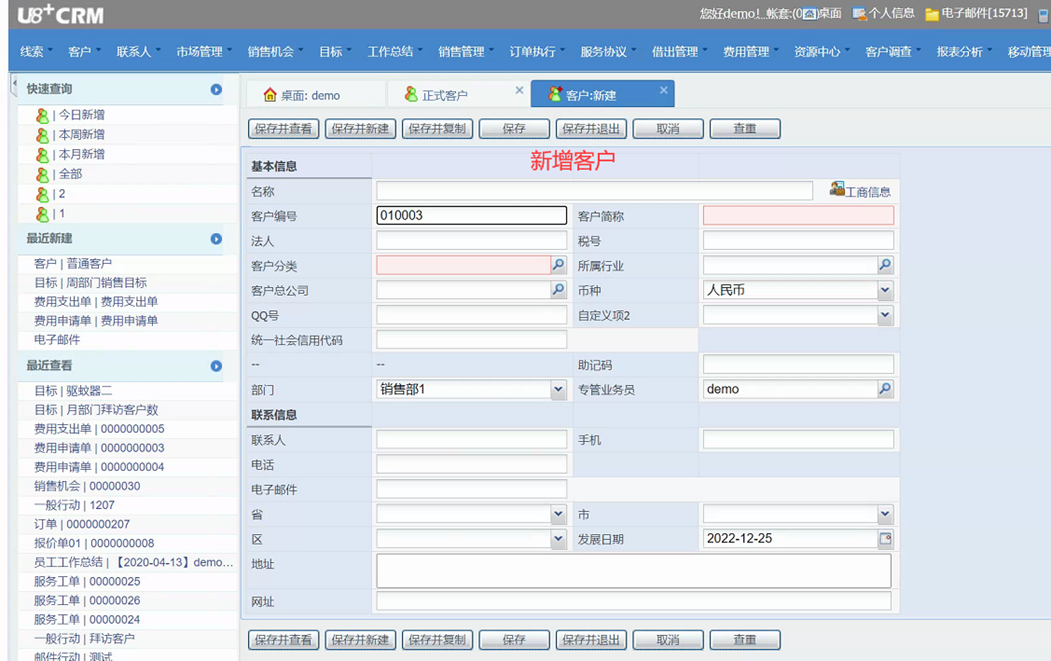Open the 区 dropdown
Screen dimensions: 1051x661
pyautogui.click(x=558, y=539)
